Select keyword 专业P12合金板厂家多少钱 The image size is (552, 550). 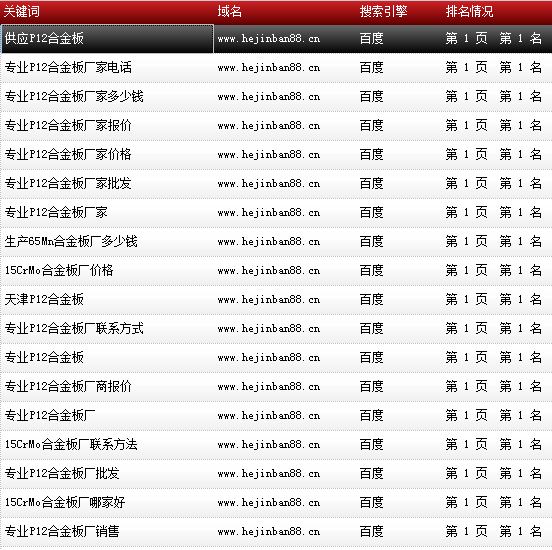point(74,96)
